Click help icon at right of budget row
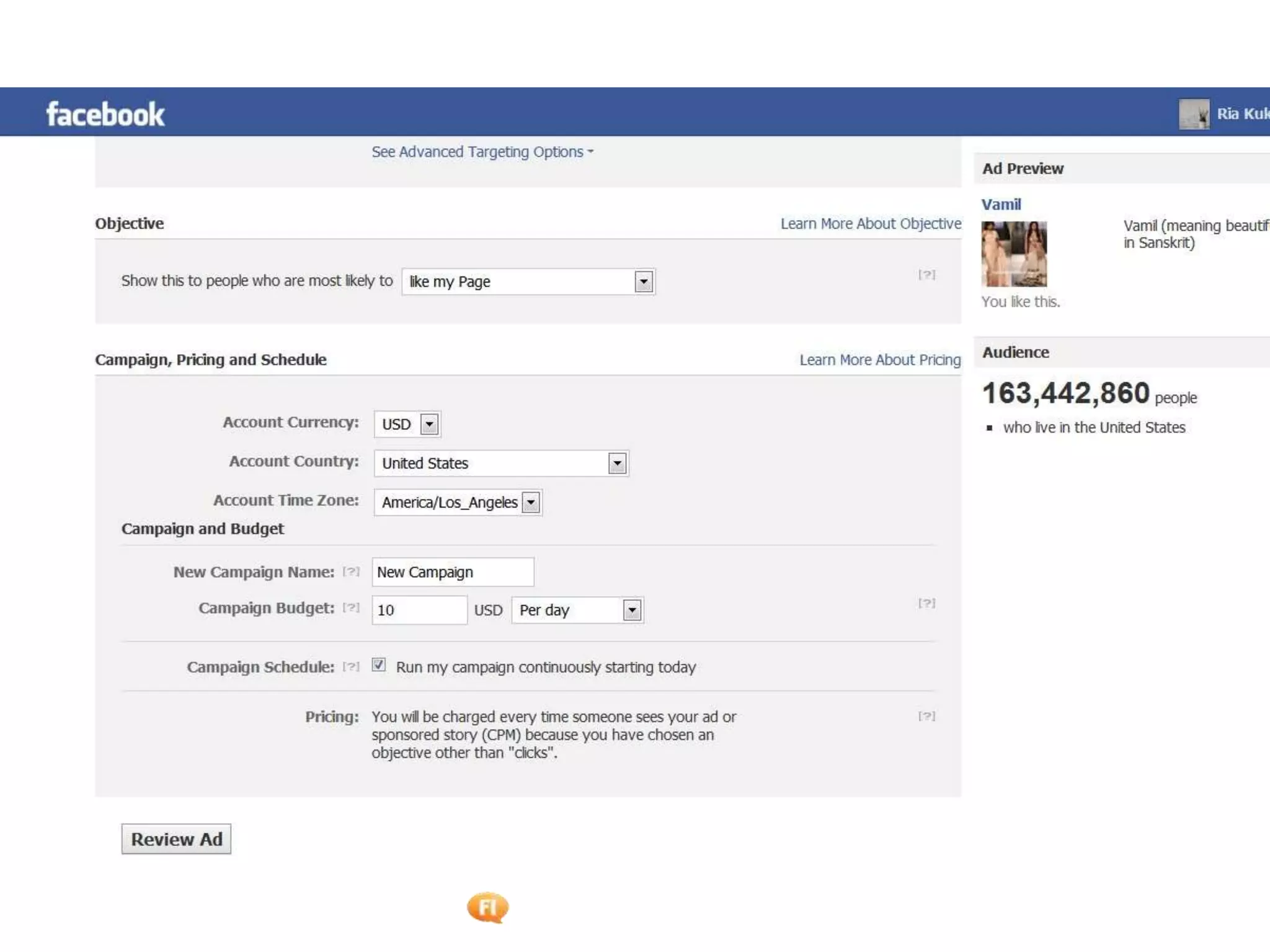The width and height of the screenshot is (1270, 952). click(x=926, y=603)
